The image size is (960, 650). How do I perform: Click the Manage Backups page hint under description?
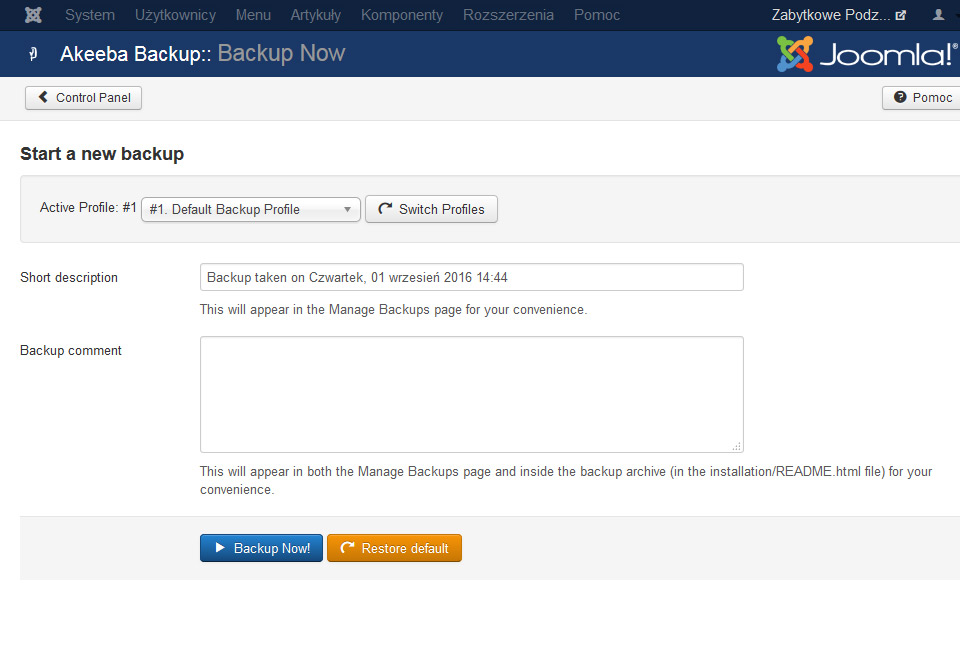pos(393,310)
